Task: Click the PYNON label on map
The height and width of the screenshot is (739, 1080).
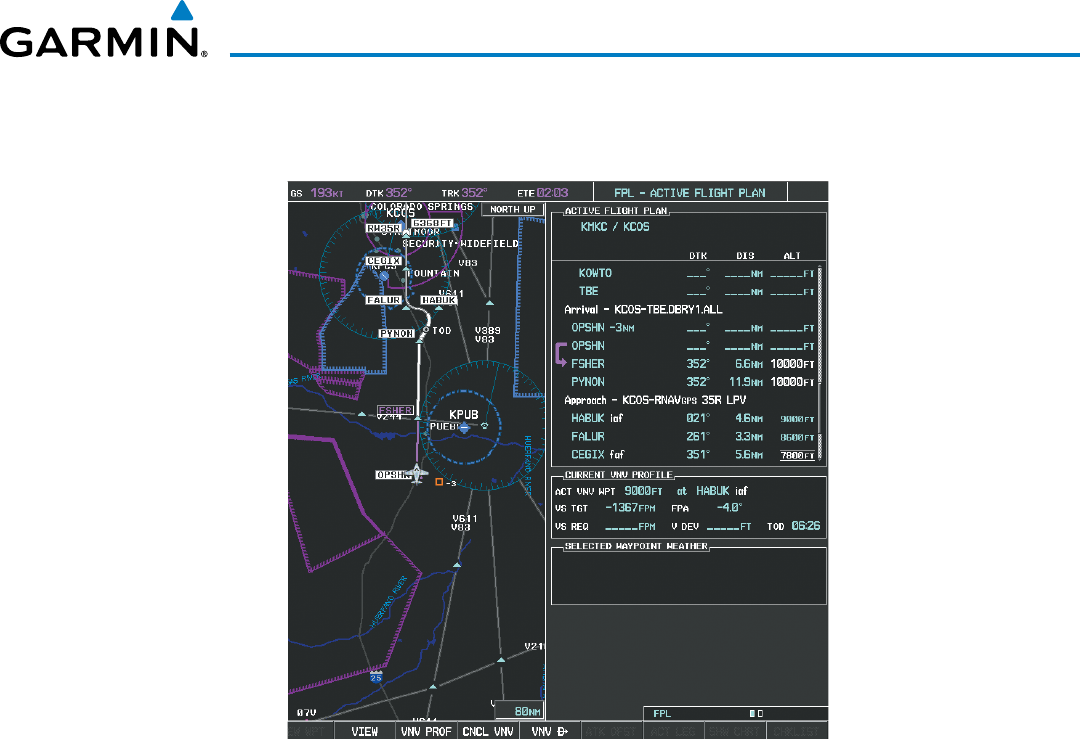Action: pos(397,333)
